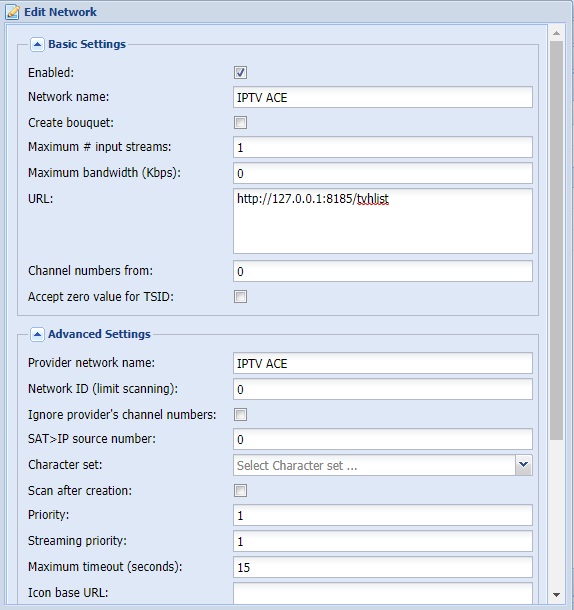The height and width of the screenshot is (610, 574).
Task: Click the Priority input field
Action: coord(383,515)
